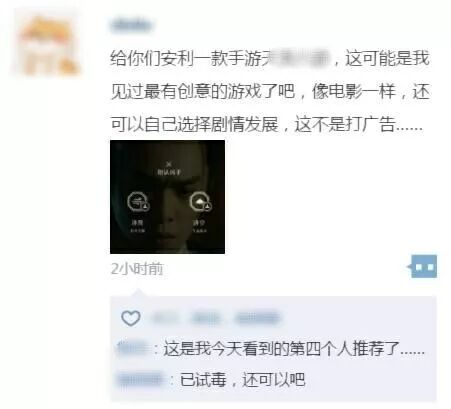Viewport: 451px width, 409px height.
Task: Reply to comment 这是我今天看到的第四个人推荐了
Action: 294,349
